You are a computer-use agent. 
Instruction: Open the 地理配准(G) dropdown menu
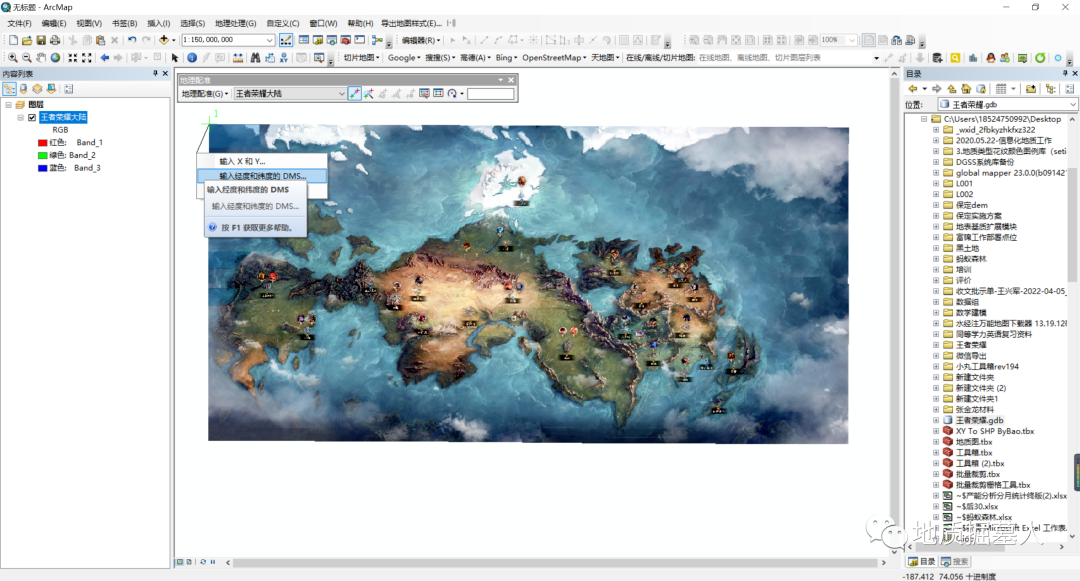[x=204, y=94]
